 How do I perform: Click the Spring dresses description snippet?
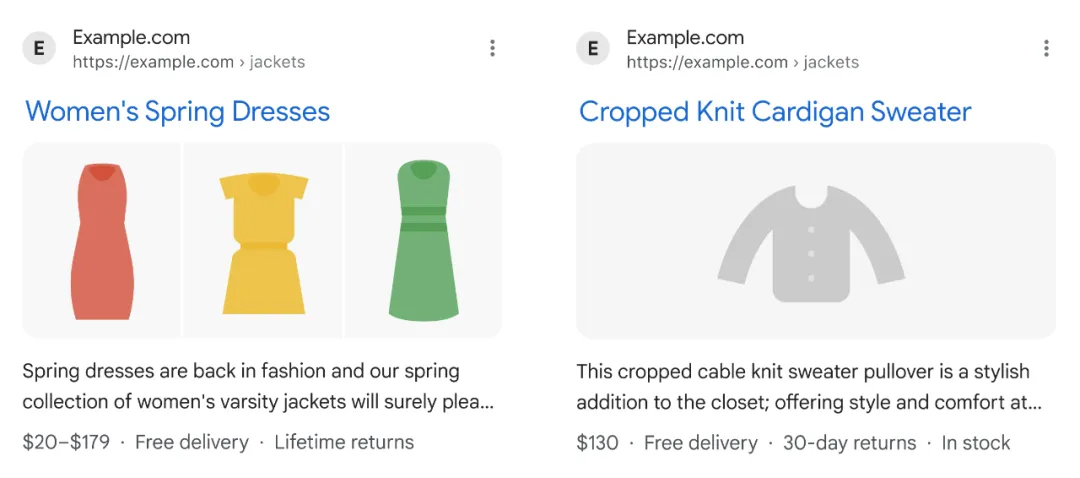click(x=258, y=387)
